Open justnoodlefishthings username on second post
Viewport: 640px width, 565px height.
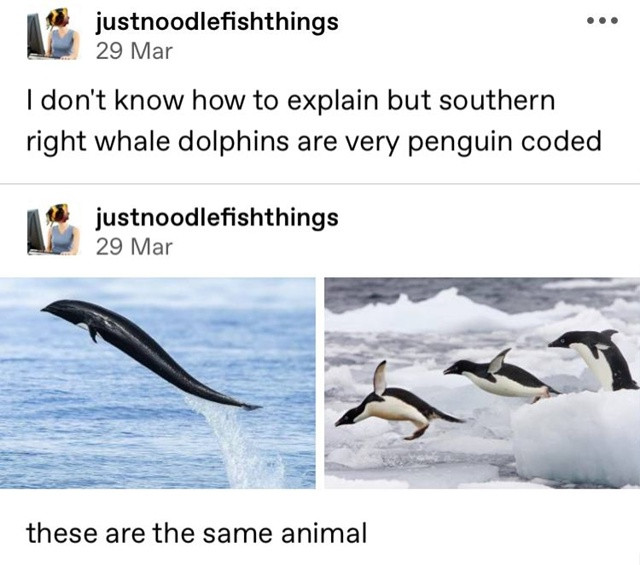[217, 218]
